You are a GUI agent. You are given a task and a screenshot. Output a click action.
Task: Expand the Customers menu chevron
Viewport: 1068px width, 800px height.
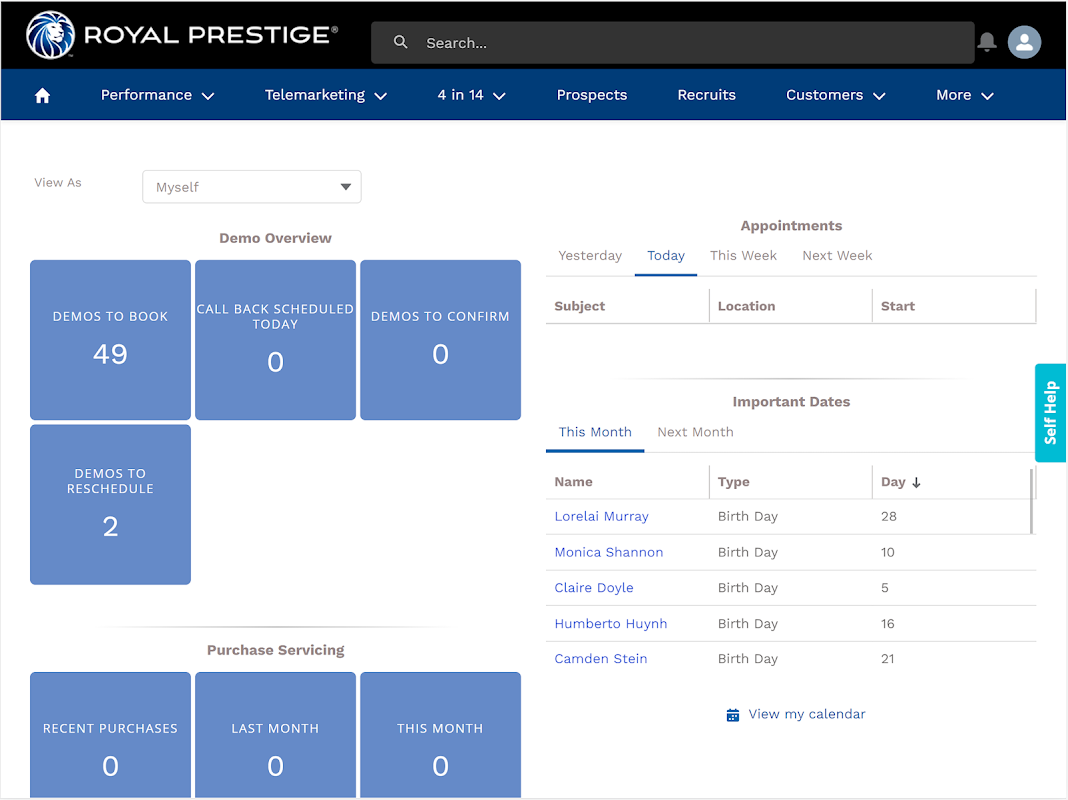(x=879, y=96)
